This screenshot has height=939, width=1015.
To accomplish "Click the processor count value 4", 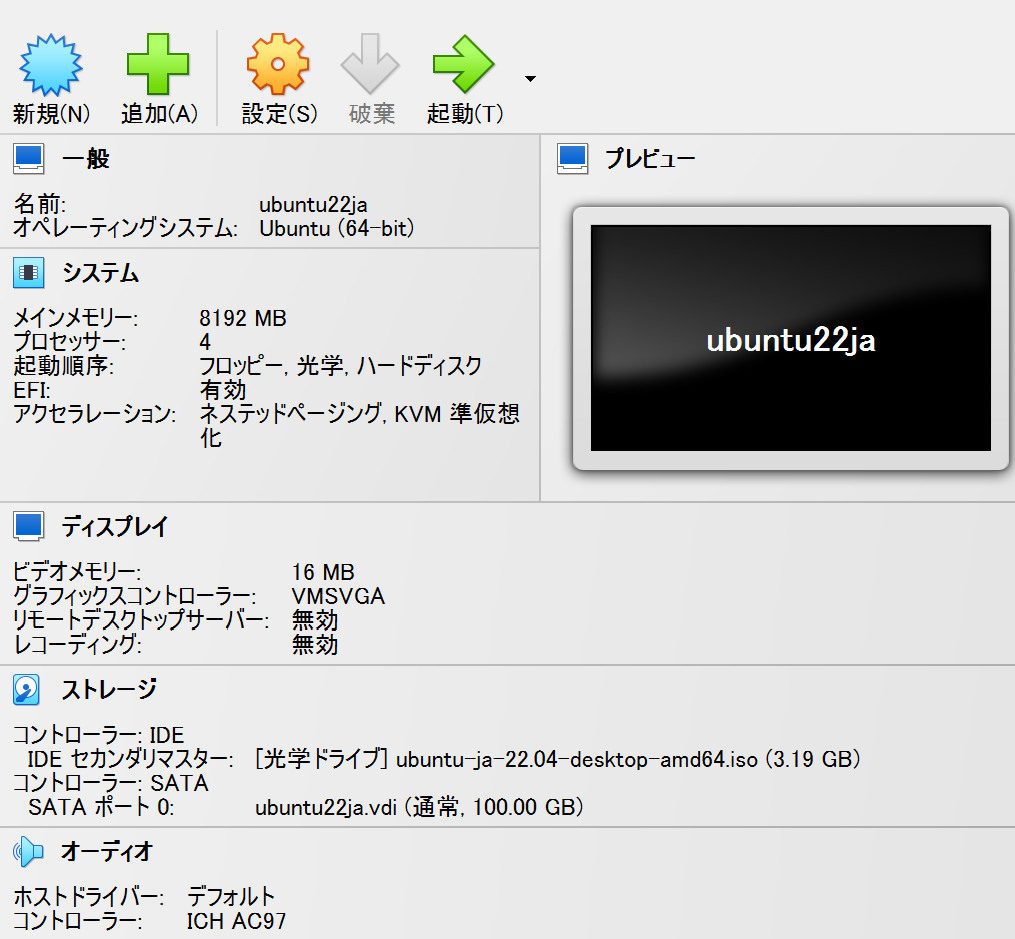I will [205, 342].
